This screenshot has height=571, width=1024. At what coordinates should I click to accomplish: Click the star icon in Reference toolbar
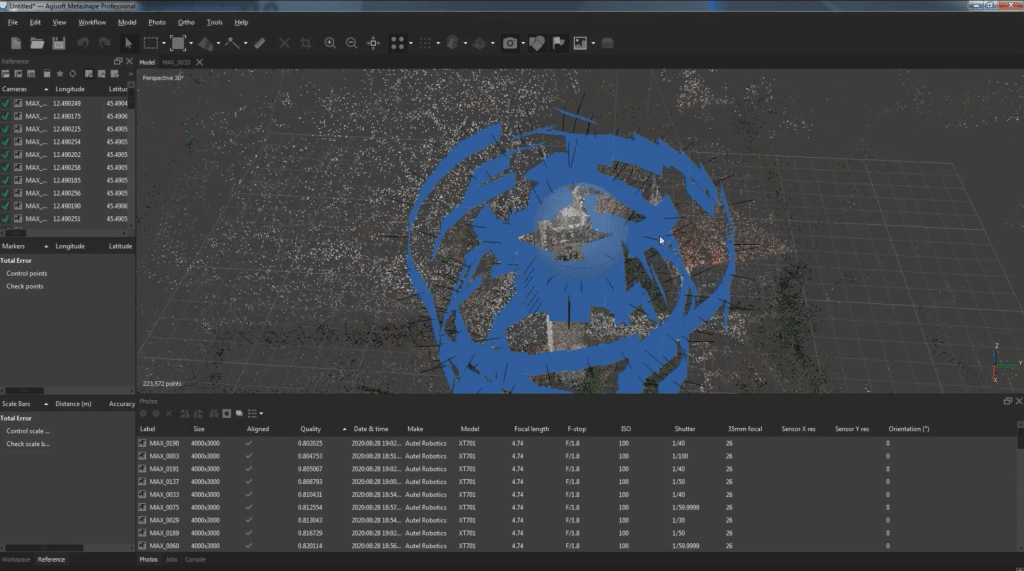[x=60, y=74]
